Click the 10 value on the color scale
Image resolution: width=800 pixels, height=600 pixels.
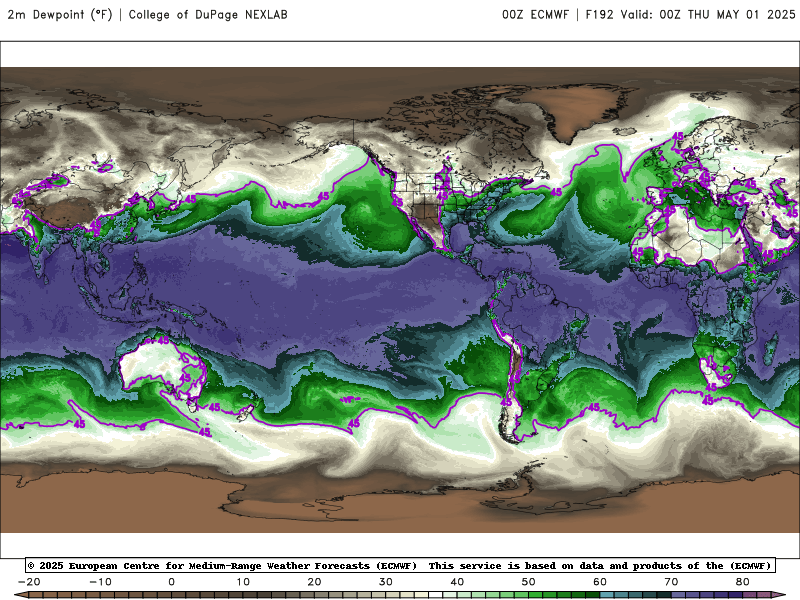point(243,582)
